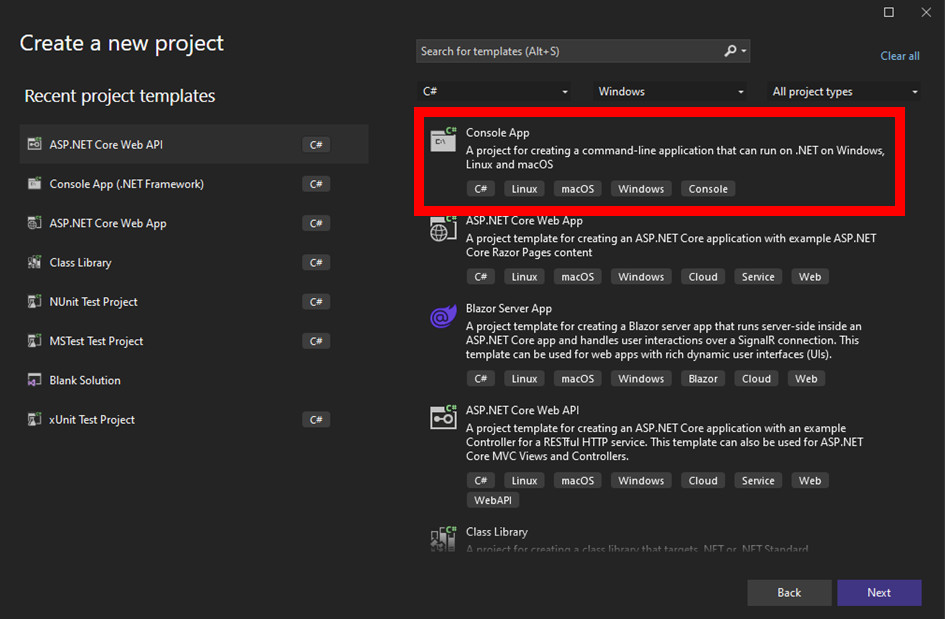Click the Cloud tag under ASP.NET Core Web API
This screenshot has height=619, width=945.
[703, 480]
